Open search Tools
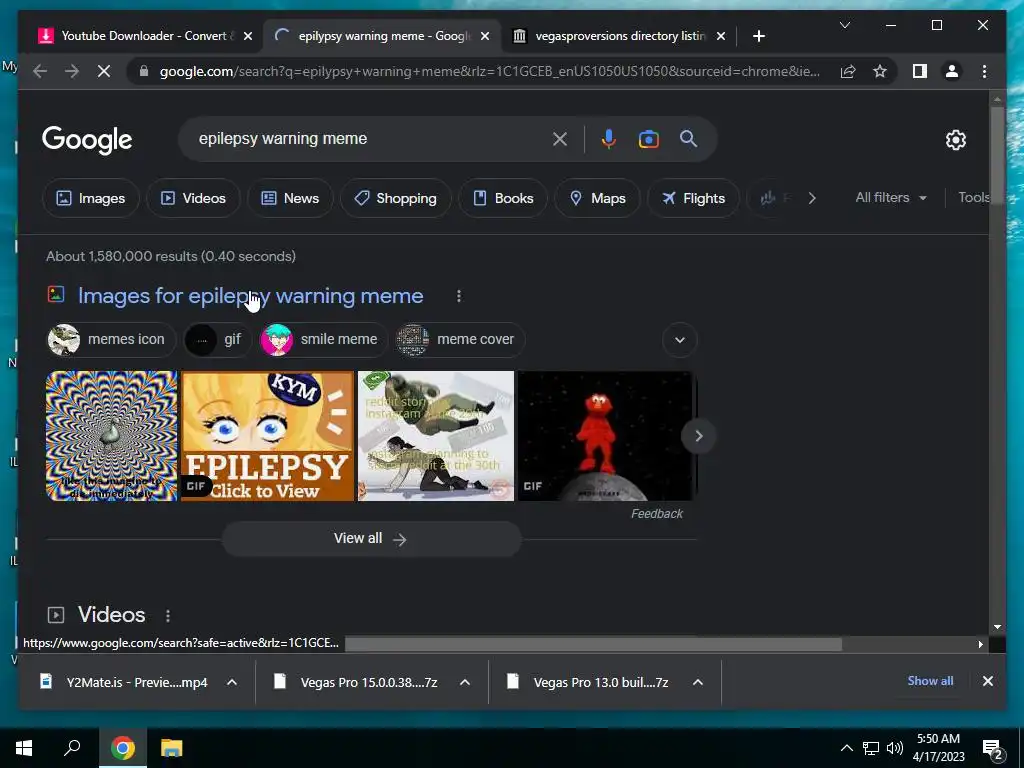This screenshot has height=768, width=1024. pos(973,198)
